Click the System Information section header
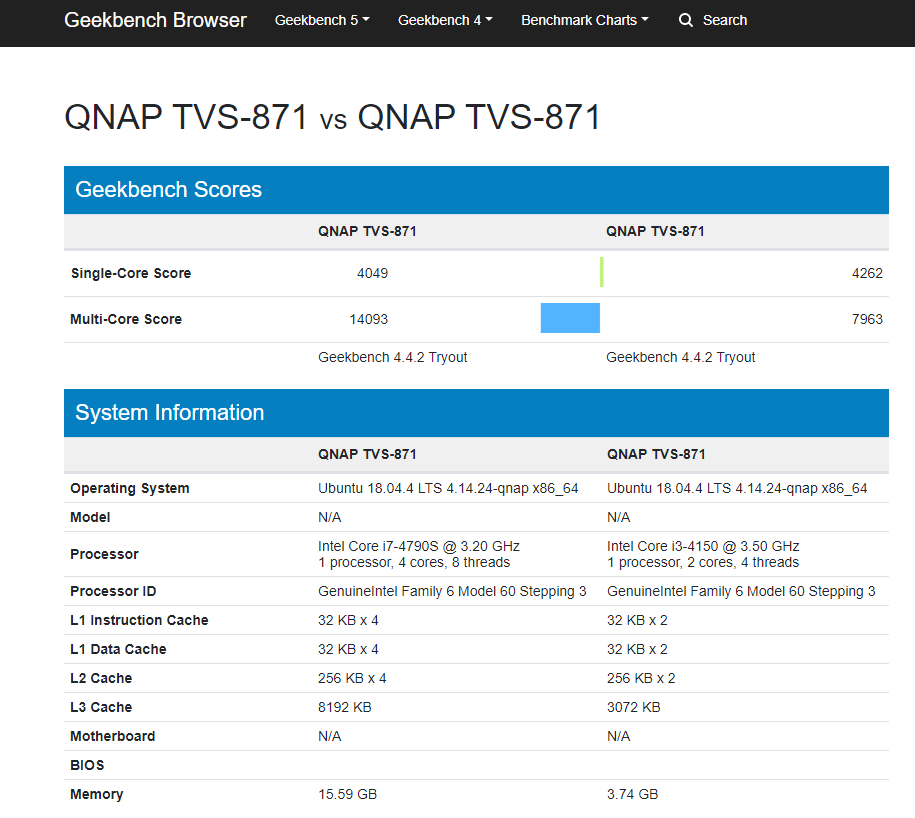 pyautogui.click(x=476, y=413)
